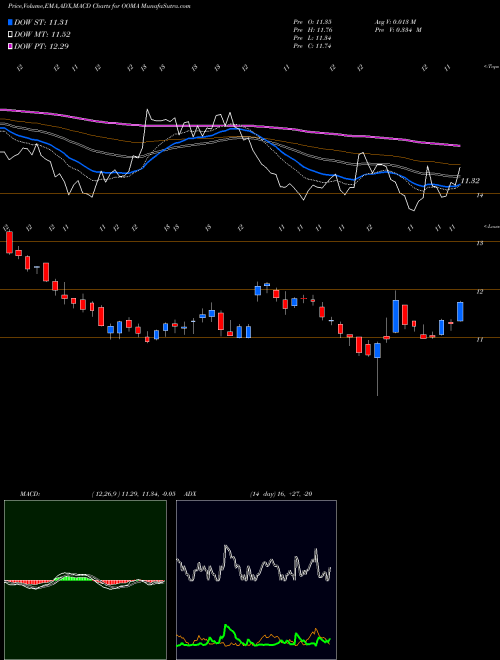Click the 12 price axis label
Image resolution: width=500 pixels, height=660 pixels.
[479, 291]
